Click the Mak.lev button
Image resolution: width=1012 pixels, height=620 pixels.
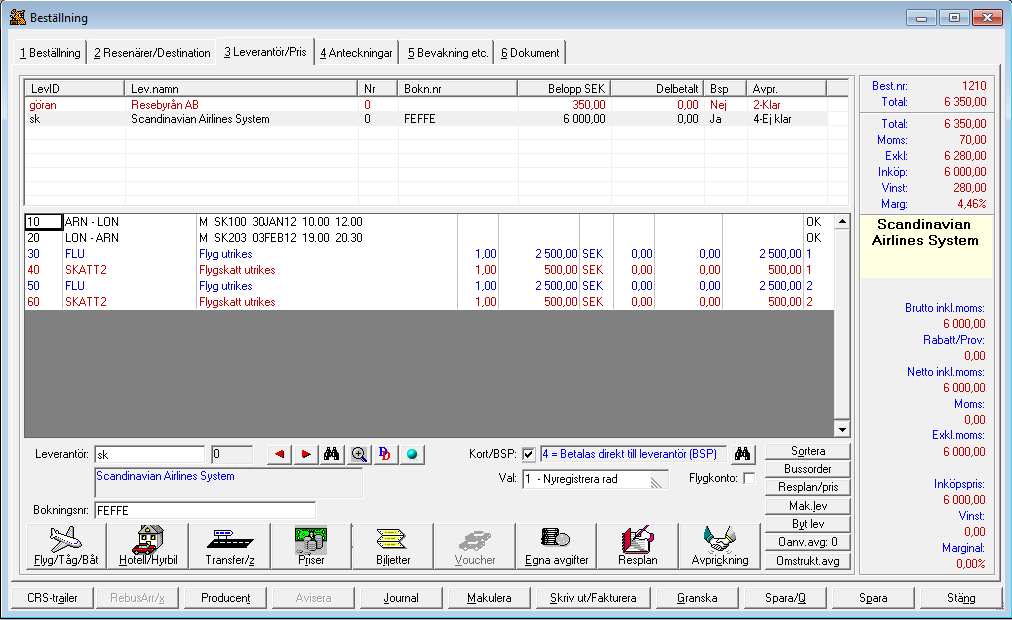tap(807, 506)
